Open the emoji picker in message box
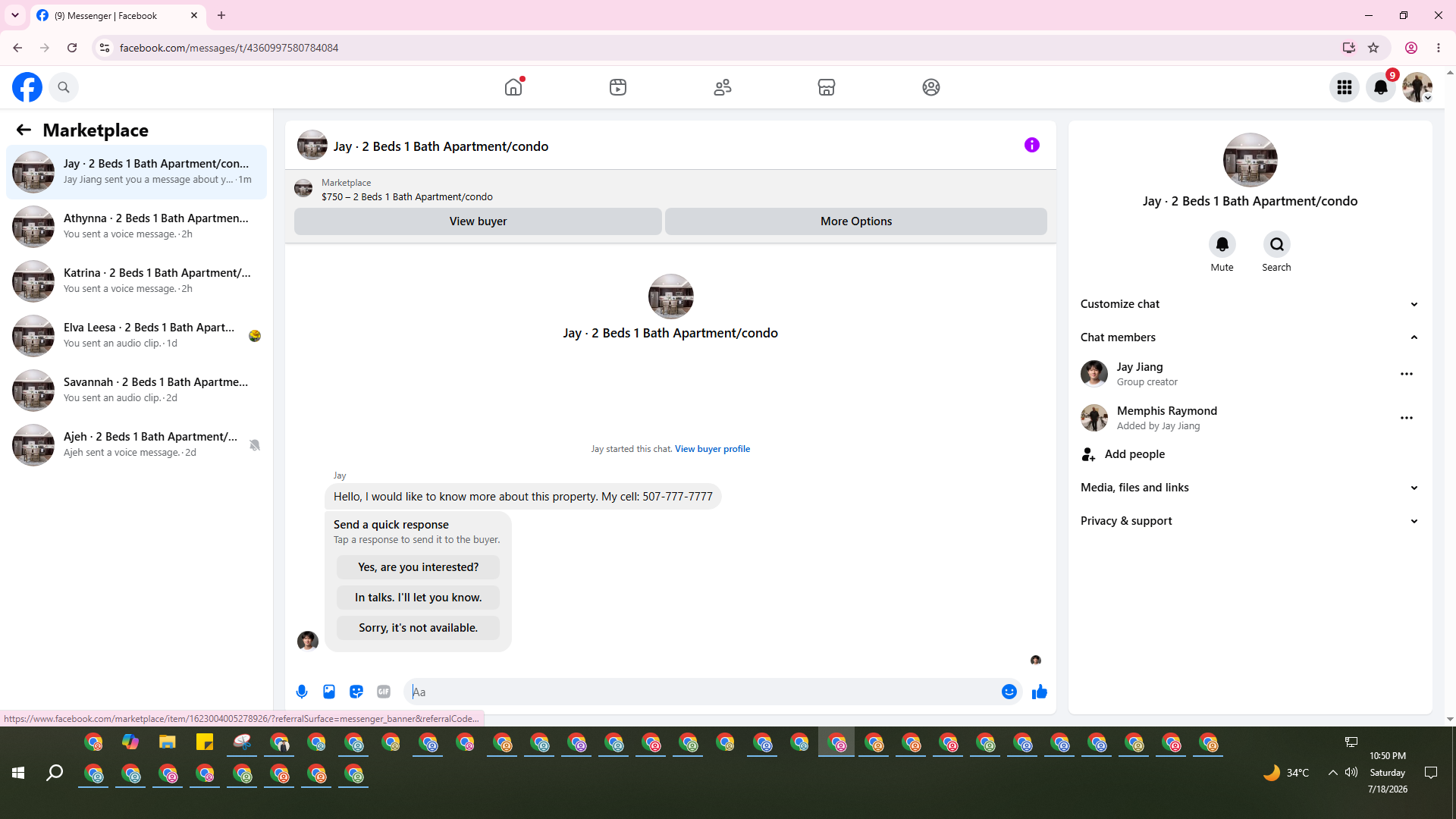 pyautogui.click(x=1009, y=692)
